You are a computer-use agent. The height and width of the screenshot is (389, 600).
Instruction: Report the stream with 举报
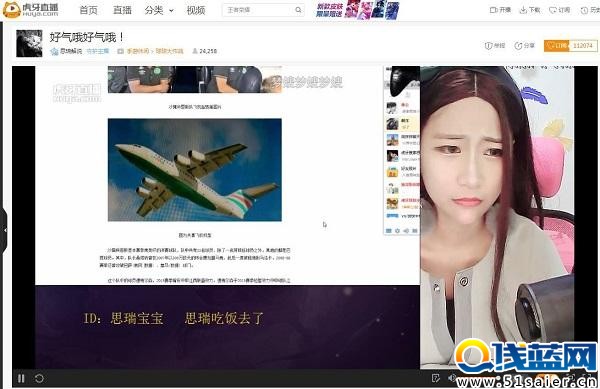coord(495,46)
